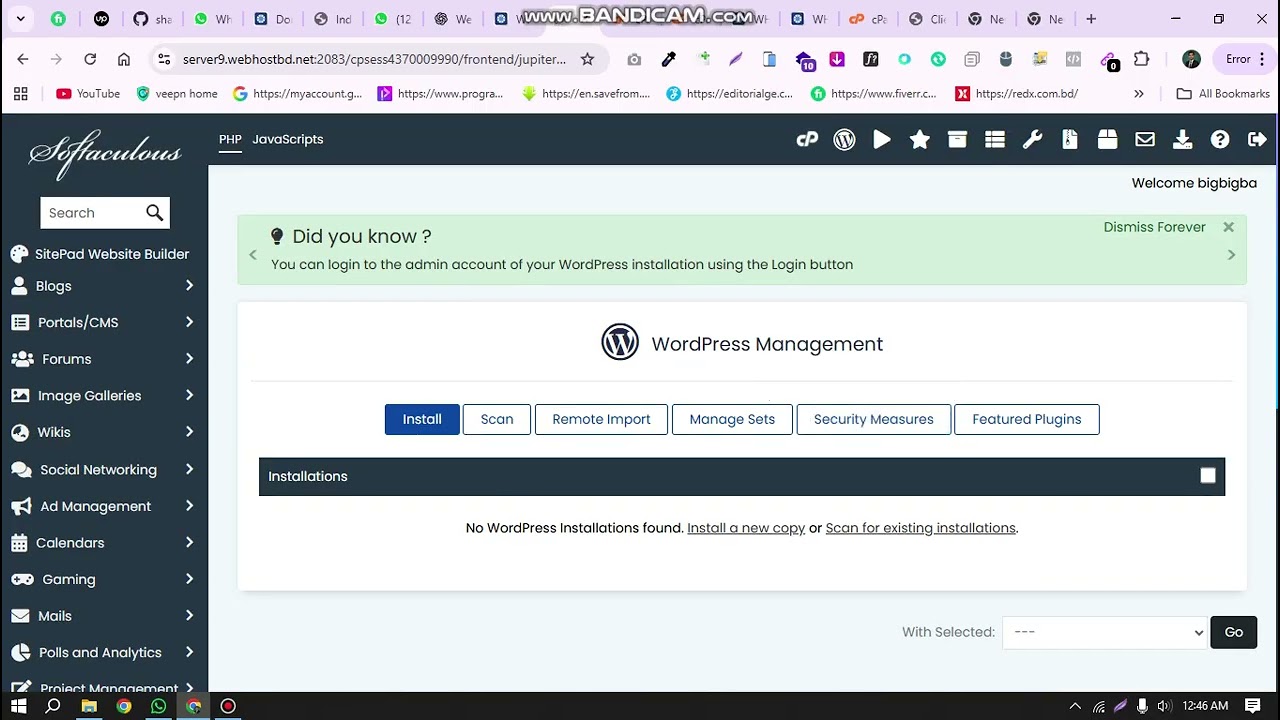This screenshot has width=1280, height=720.
Task: Open WordPress Manager icon in Softaculous header
Action: coord(845,140)
